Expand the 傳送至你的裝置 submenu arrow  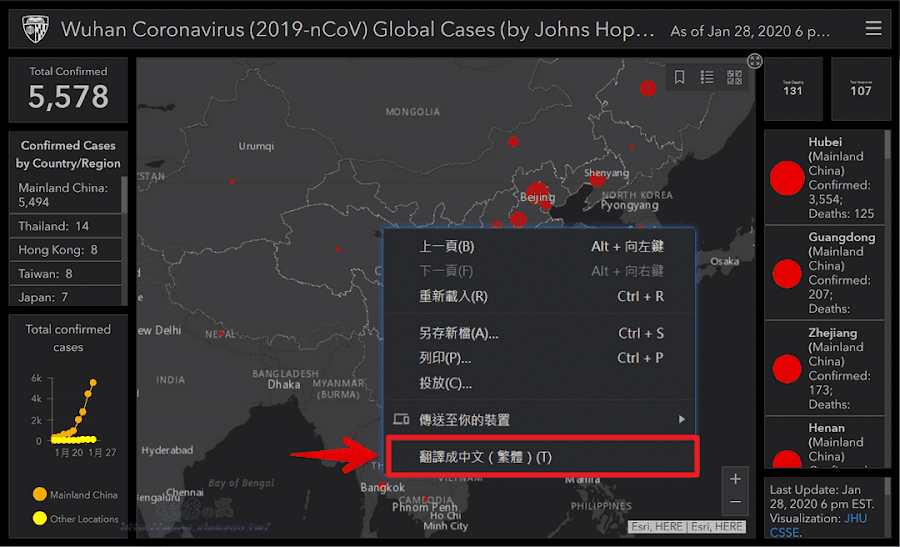click(x=681, y=420)
